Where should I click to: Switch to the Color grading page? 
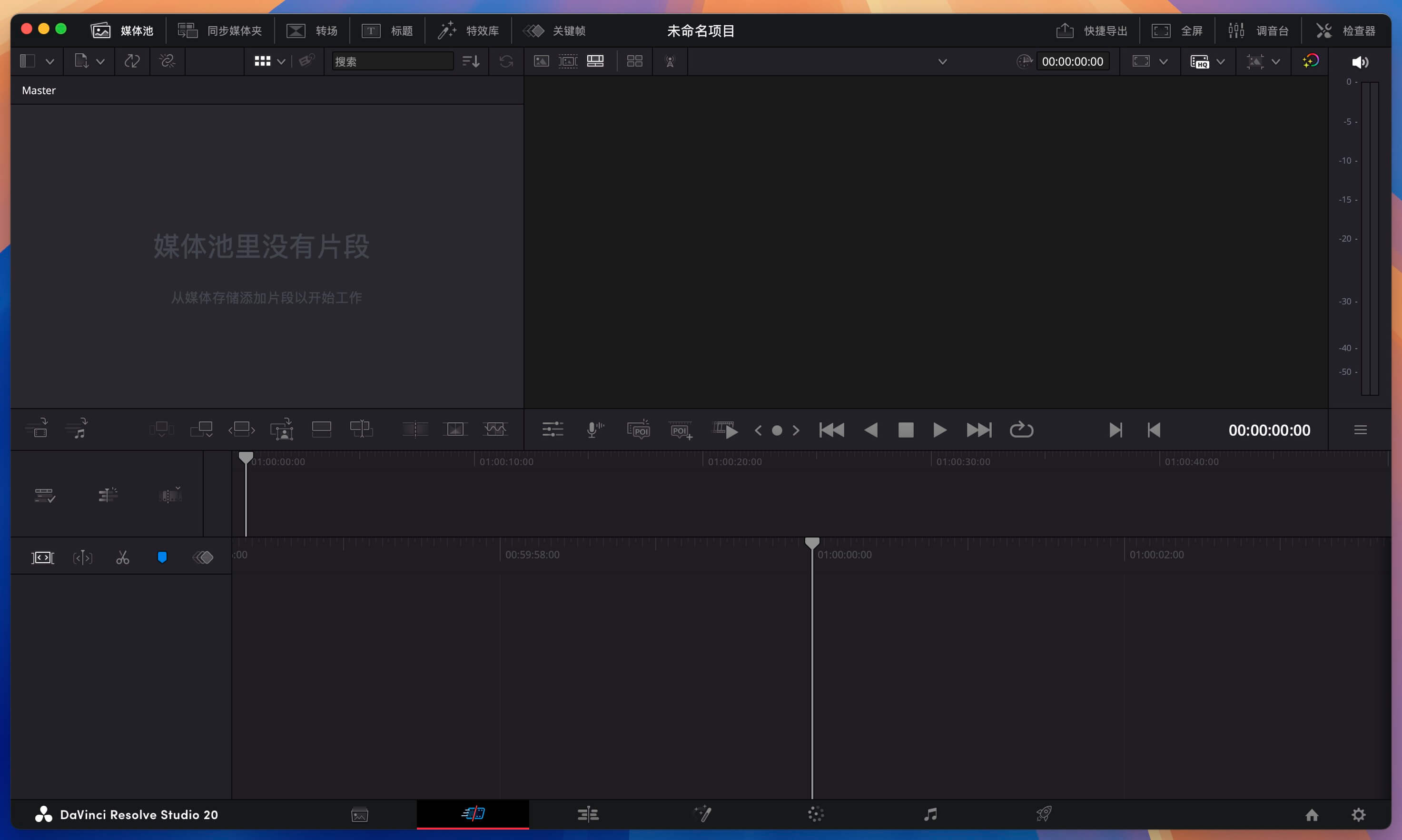tap(814, 814)
